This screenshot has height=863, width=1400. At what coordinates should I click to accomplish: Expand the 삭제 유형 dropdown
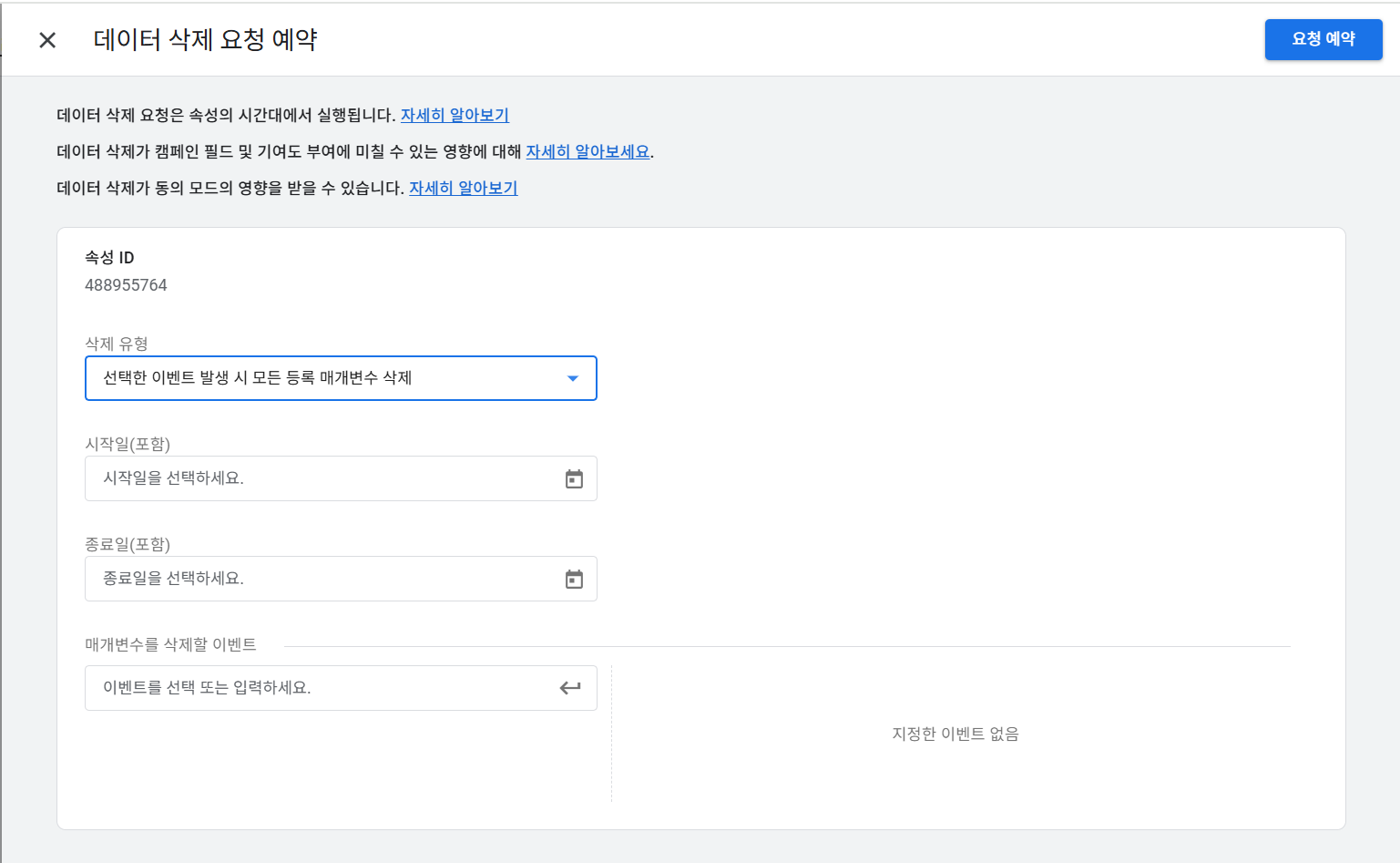(341, 378)
